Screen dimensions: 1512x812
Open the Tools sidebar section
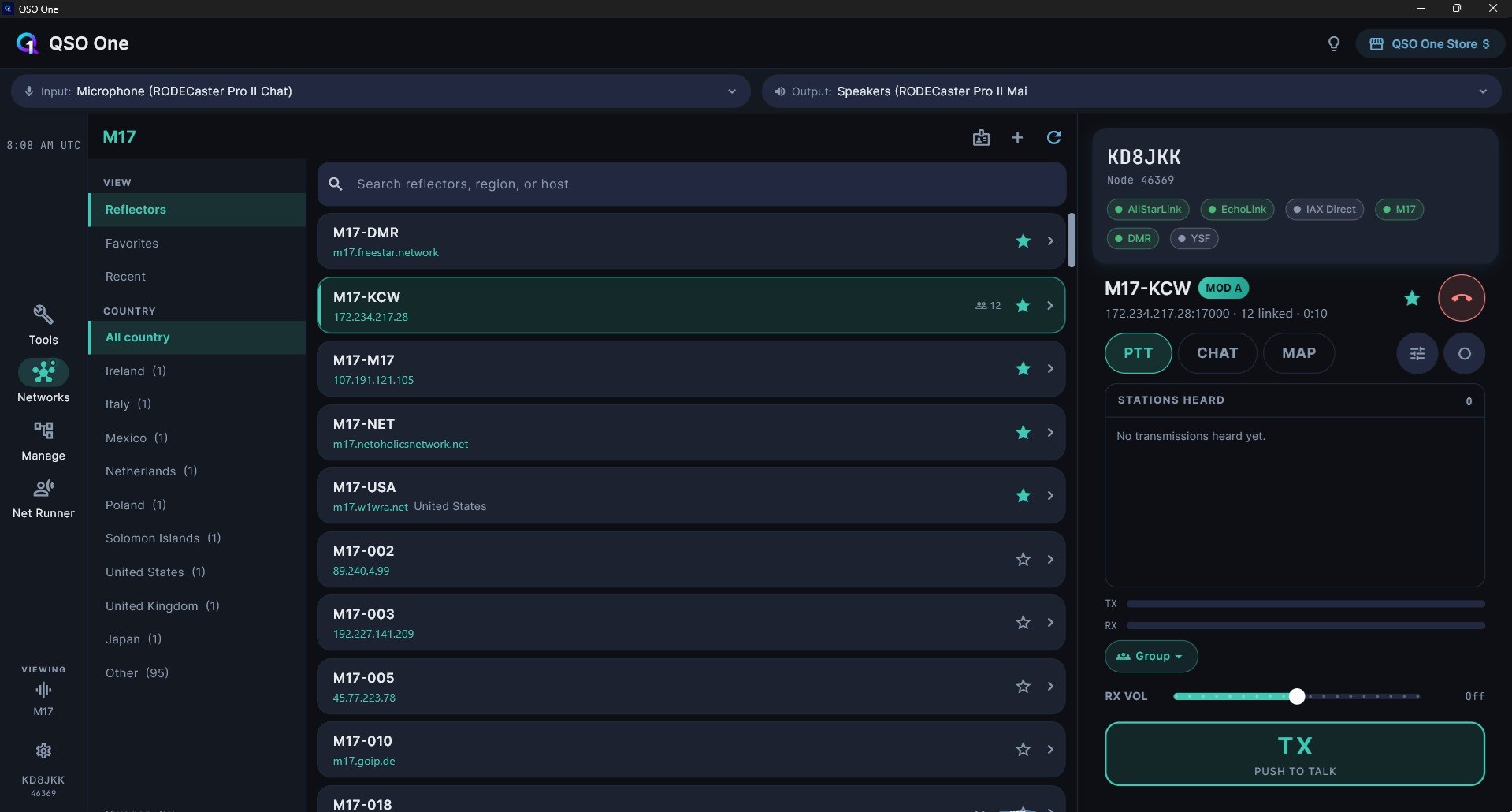tap(43, 325)
